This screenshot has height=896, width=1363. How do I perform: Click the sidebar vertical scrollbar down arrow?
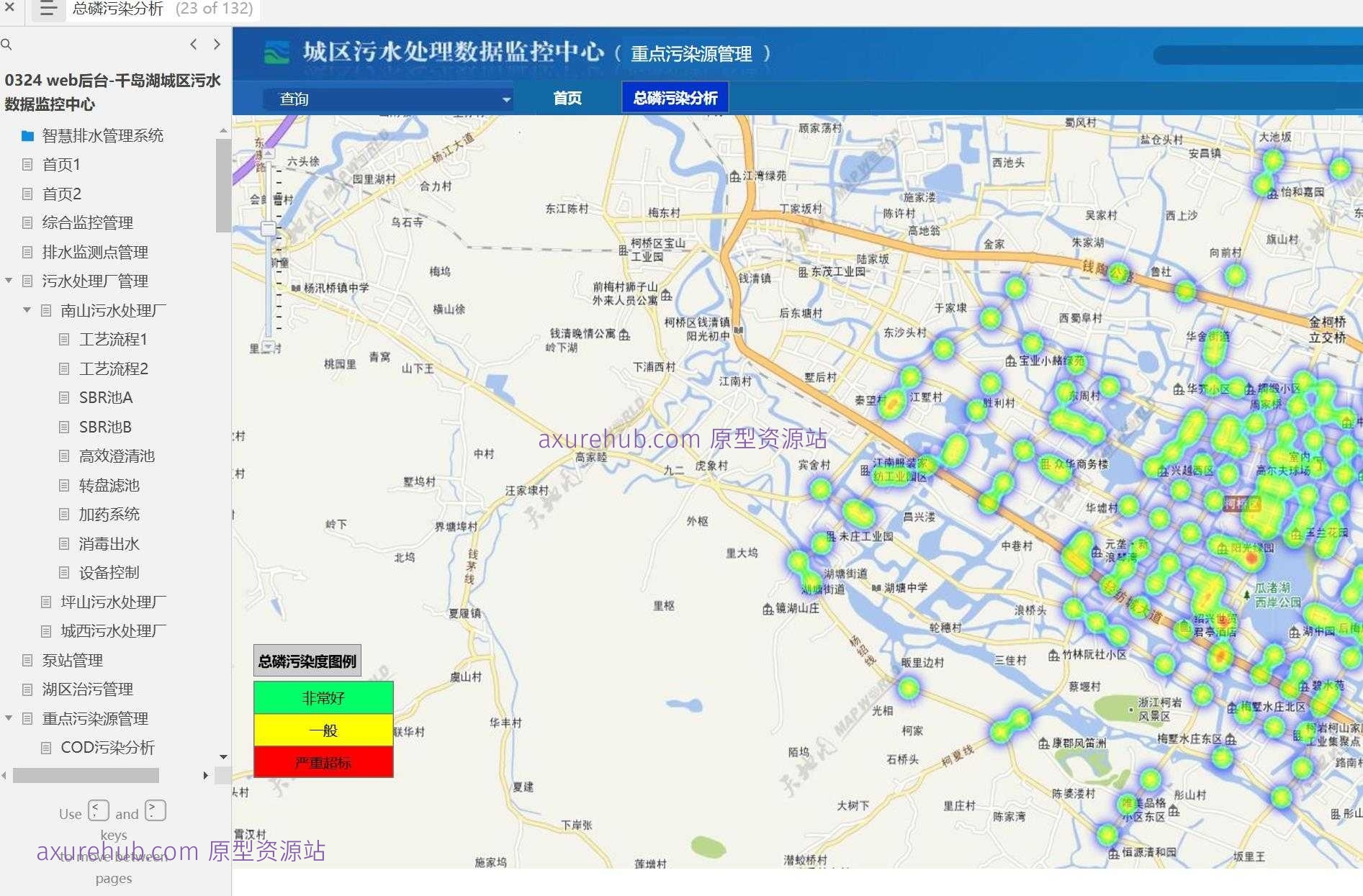coord(223,756)
